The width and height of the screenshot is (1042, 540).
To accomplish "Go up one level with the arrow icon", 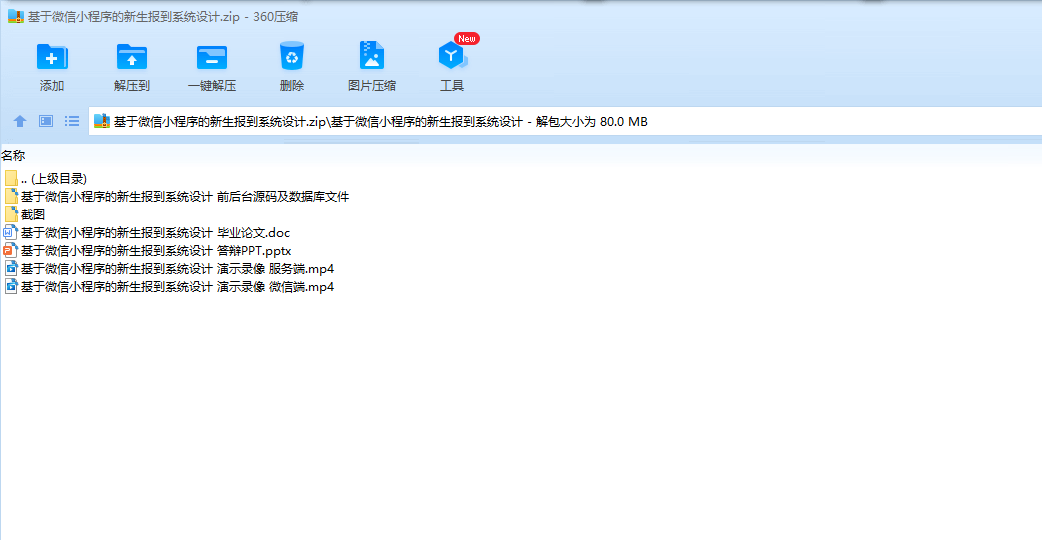I will pyautogui.click(x=20, y=121).
